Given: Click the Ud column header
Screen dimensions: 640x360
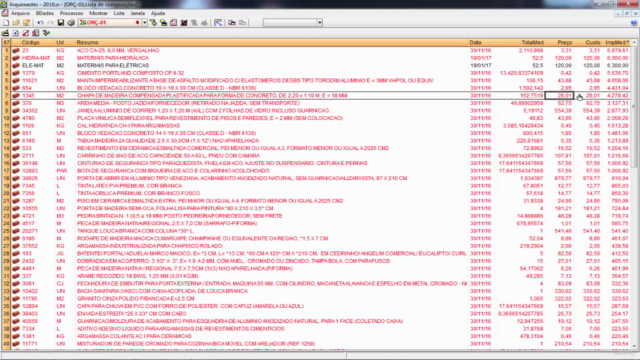Looking at the screenshot, I should (x=64, y=42).
